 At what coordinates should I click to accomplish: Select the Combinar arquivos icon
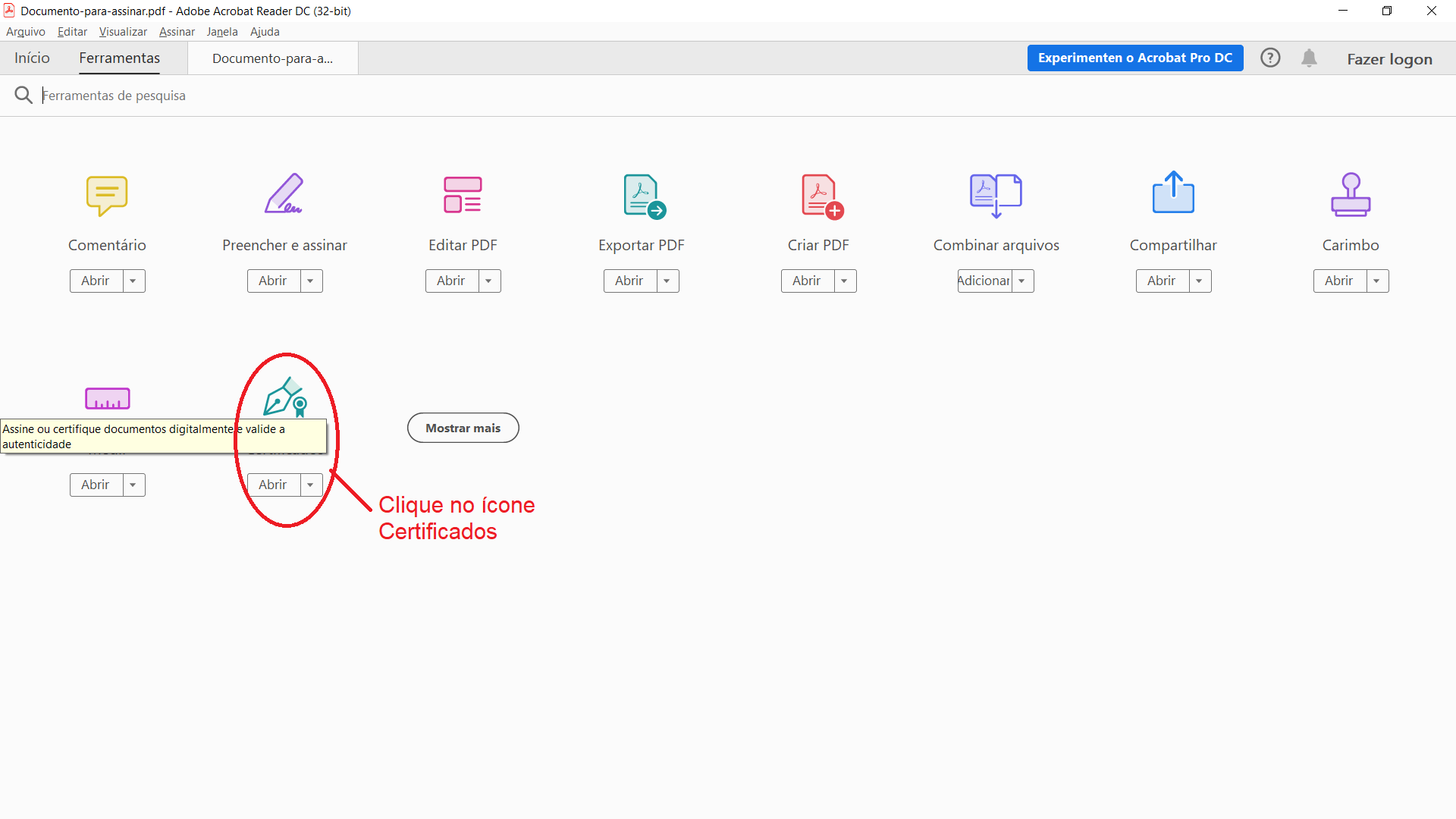click(996, 196)
